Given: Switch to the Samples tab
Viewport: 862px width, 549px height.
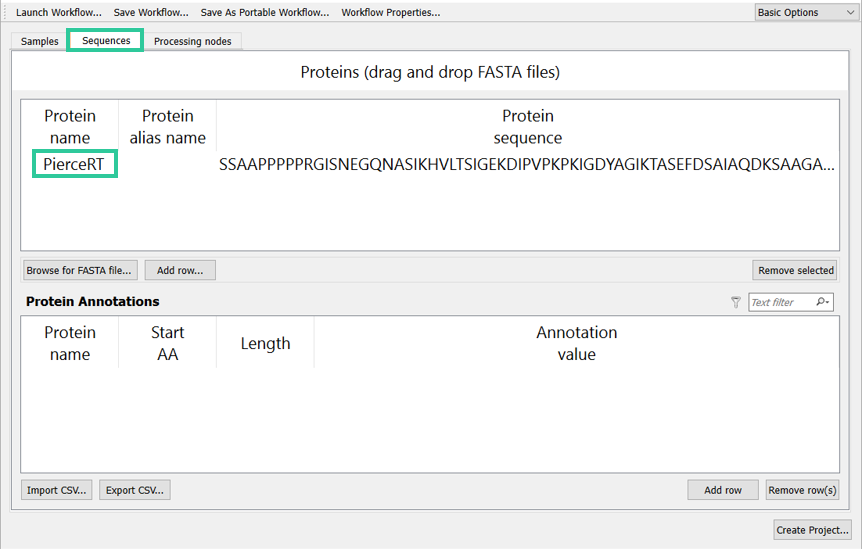Looking at the screenshot, I should click(40, 41).
